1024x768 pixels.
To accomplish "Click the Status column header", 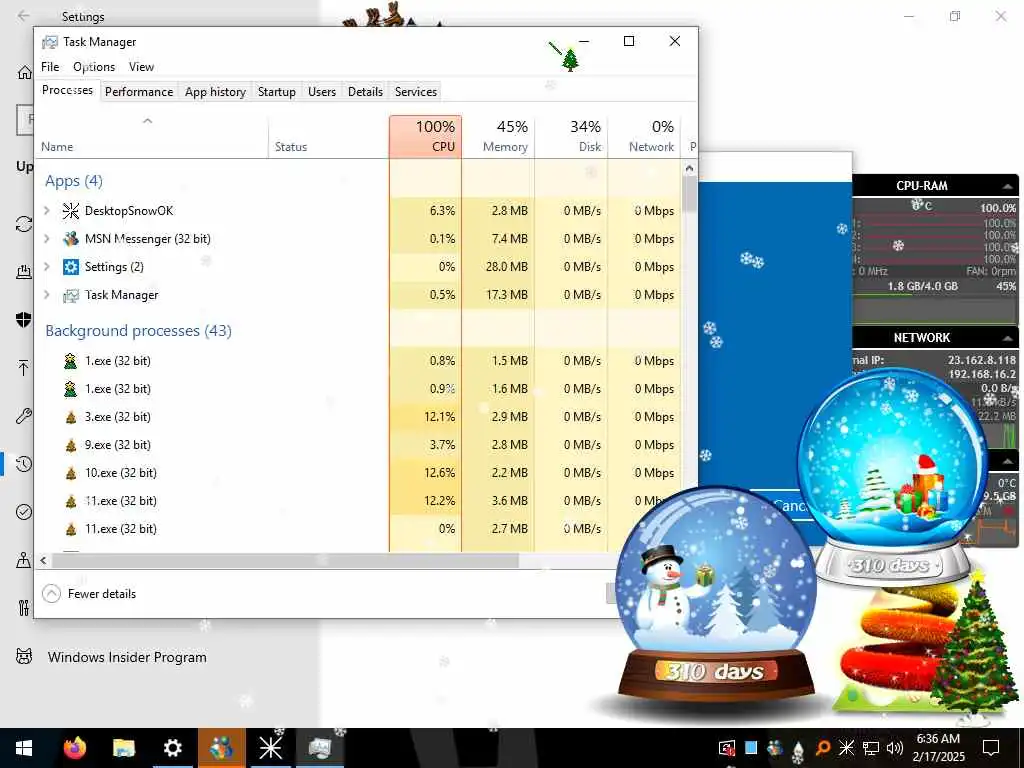I will [328, 136].
